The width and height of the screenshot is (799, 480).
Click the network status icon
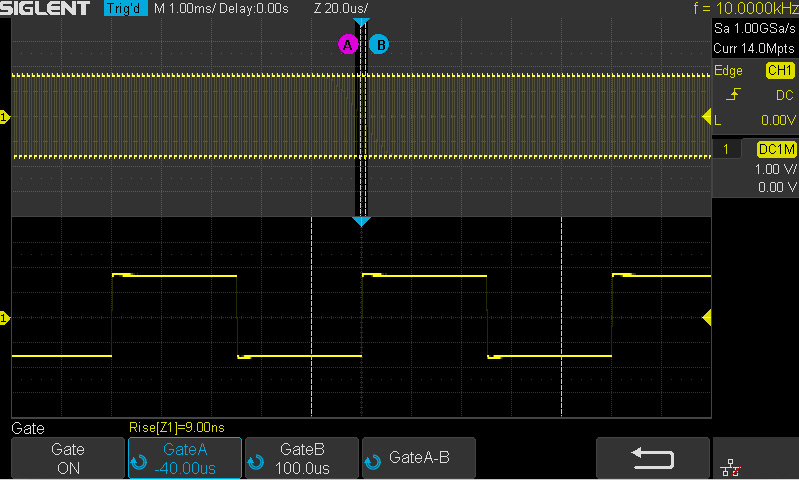(730, 462)
